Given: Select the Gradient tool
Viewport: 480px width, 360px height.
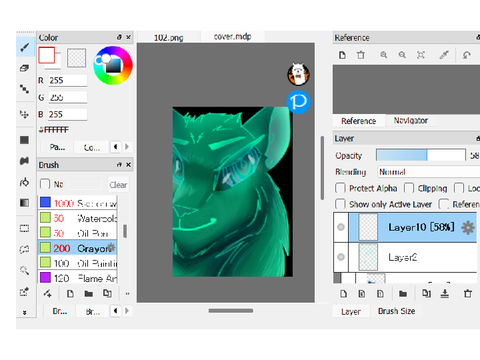Looking at the screenshot, I should coord(24,203).
